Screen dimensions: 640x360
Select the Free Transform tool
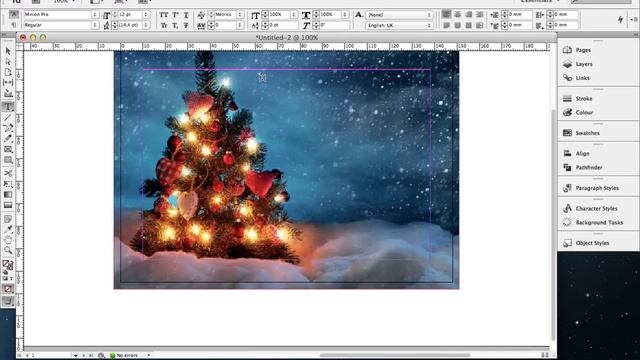click(x=8, y=184)
